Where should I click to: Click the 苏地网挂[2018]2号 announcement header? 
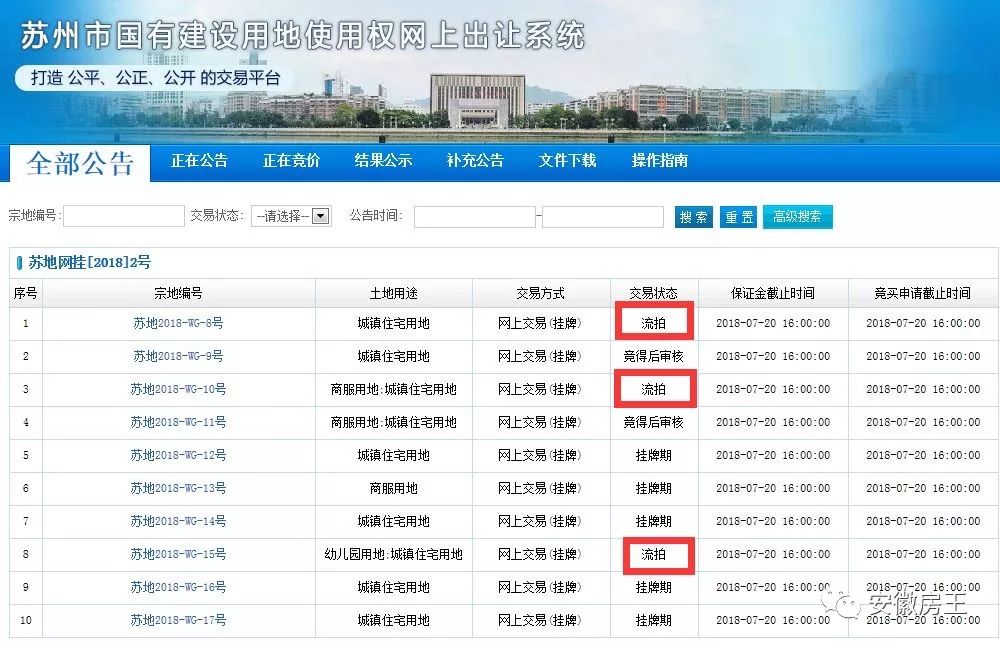[89, 262]
